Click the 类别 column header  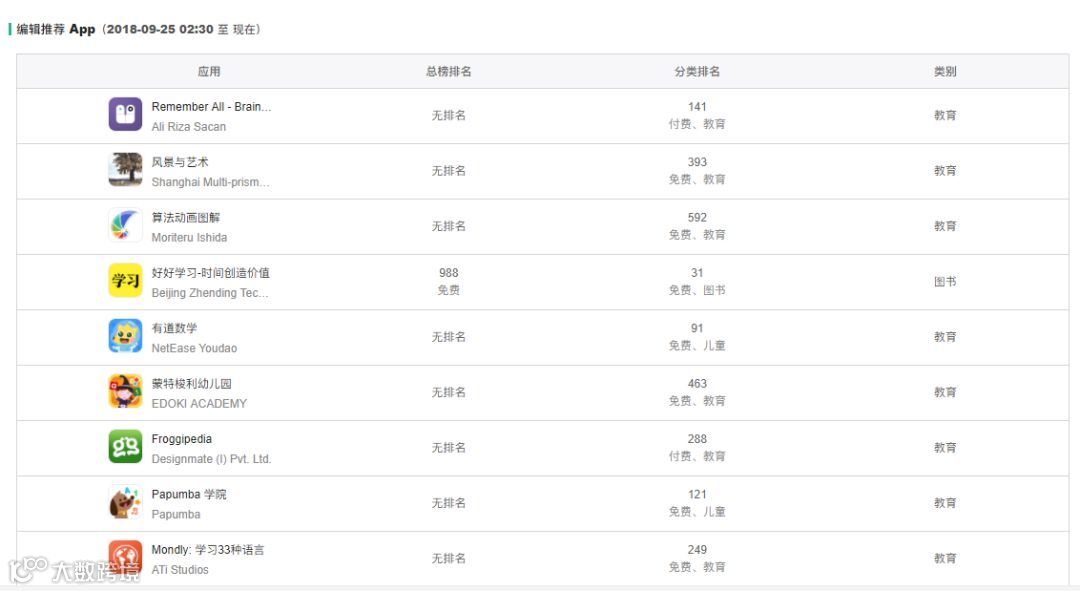pyautogui.click(x=945, y=72)
